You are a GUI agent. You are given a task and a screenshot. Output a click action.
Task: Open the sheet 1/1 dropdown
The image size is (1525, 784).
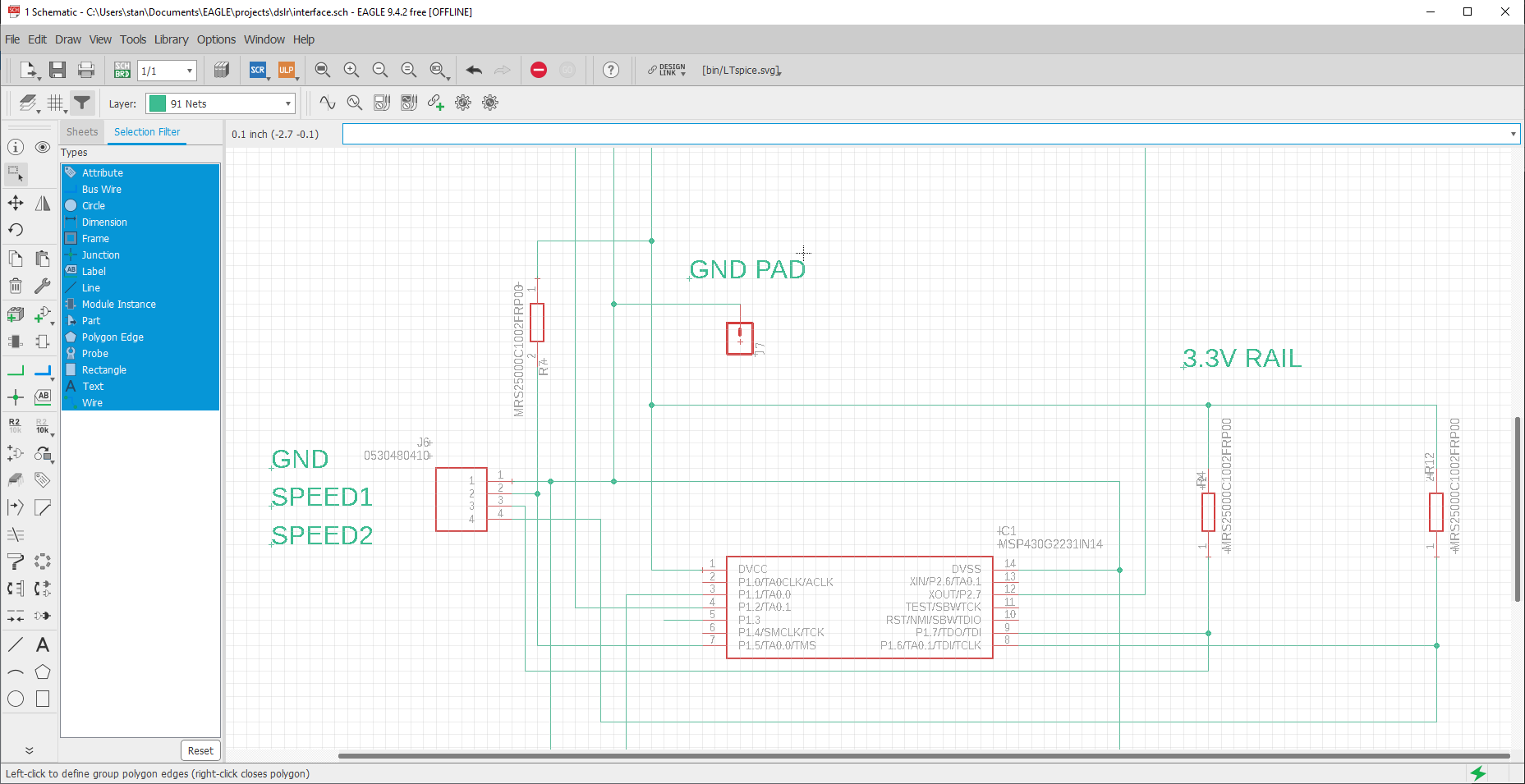pyautogui.click(x=167, y=71)
